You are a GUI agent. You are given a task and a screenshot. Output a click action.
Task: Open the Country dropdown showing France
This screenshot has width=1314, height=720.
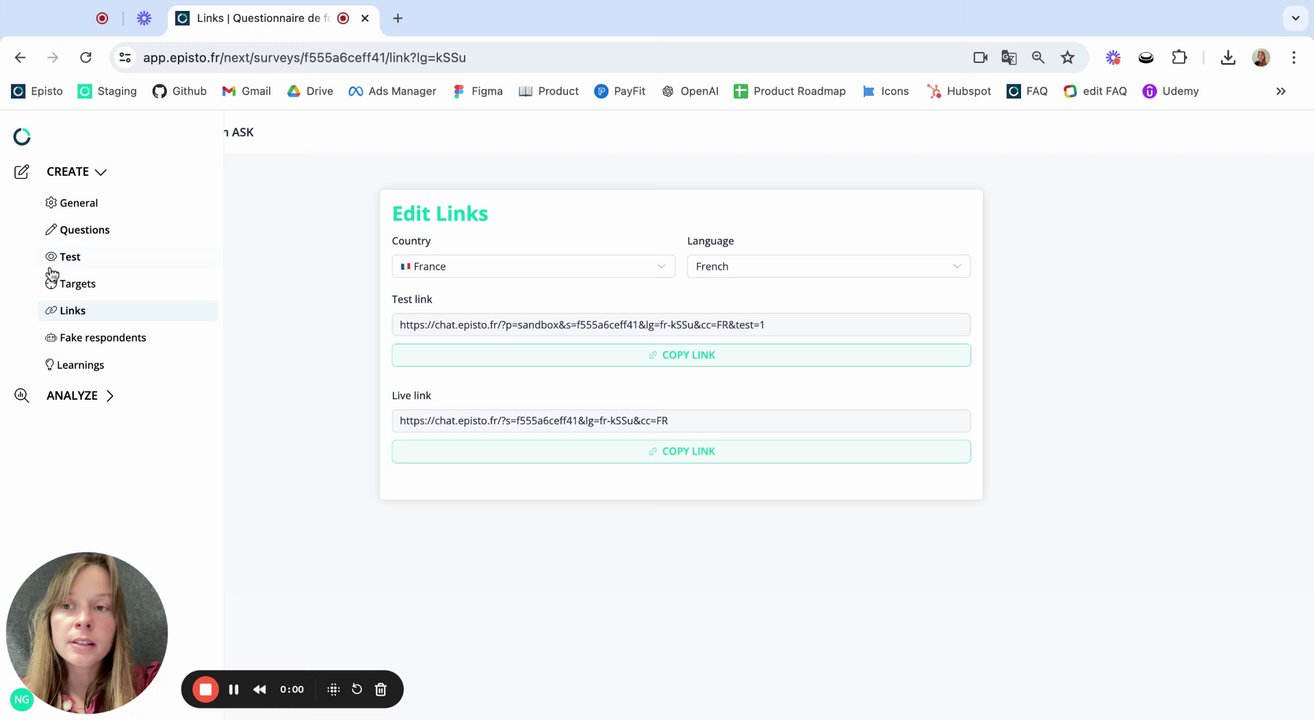tap(533, 266)
